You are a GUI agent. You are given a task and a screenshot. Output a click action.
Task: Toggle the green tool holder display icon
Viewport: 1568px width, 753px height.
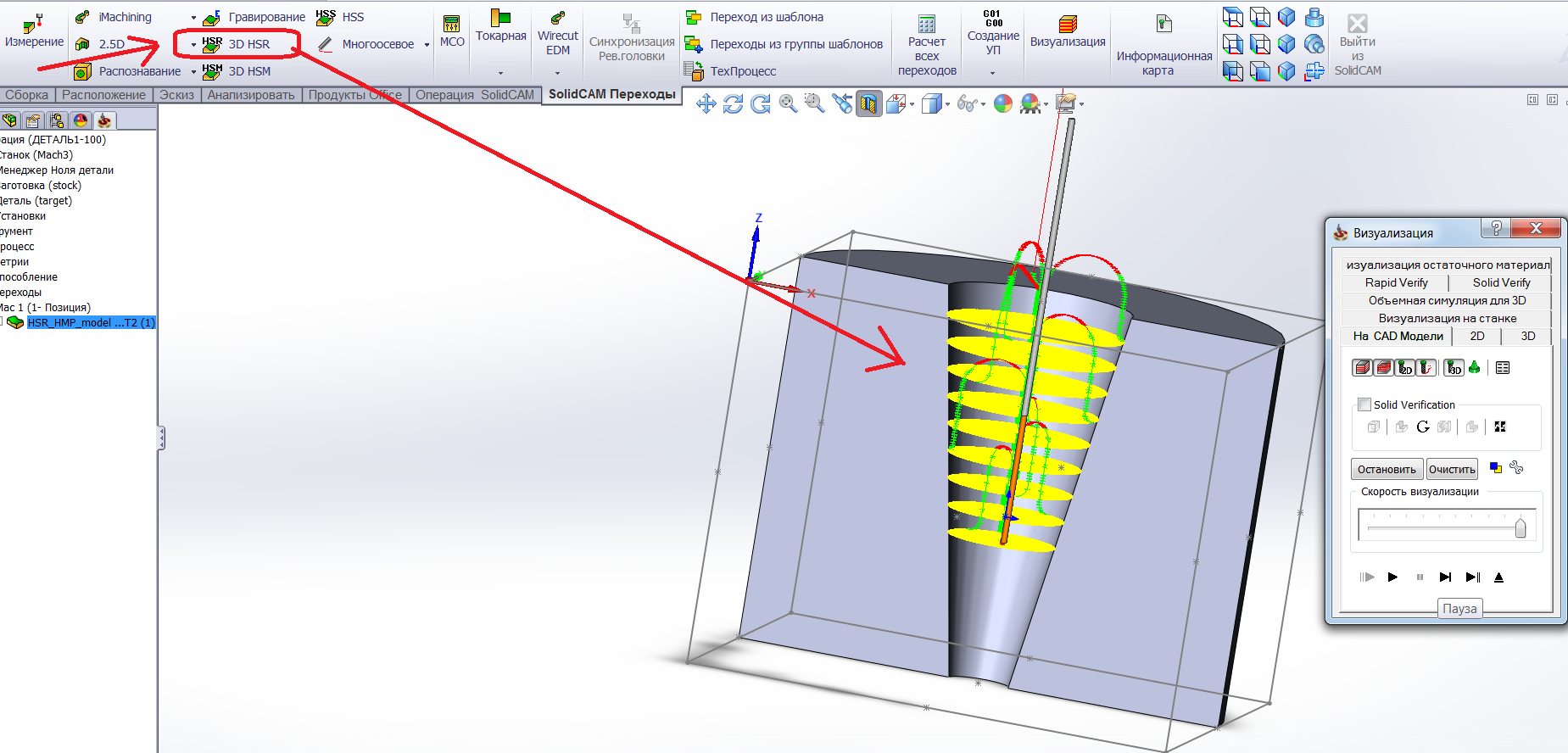pyautogui.click(x=1475, y=367)
